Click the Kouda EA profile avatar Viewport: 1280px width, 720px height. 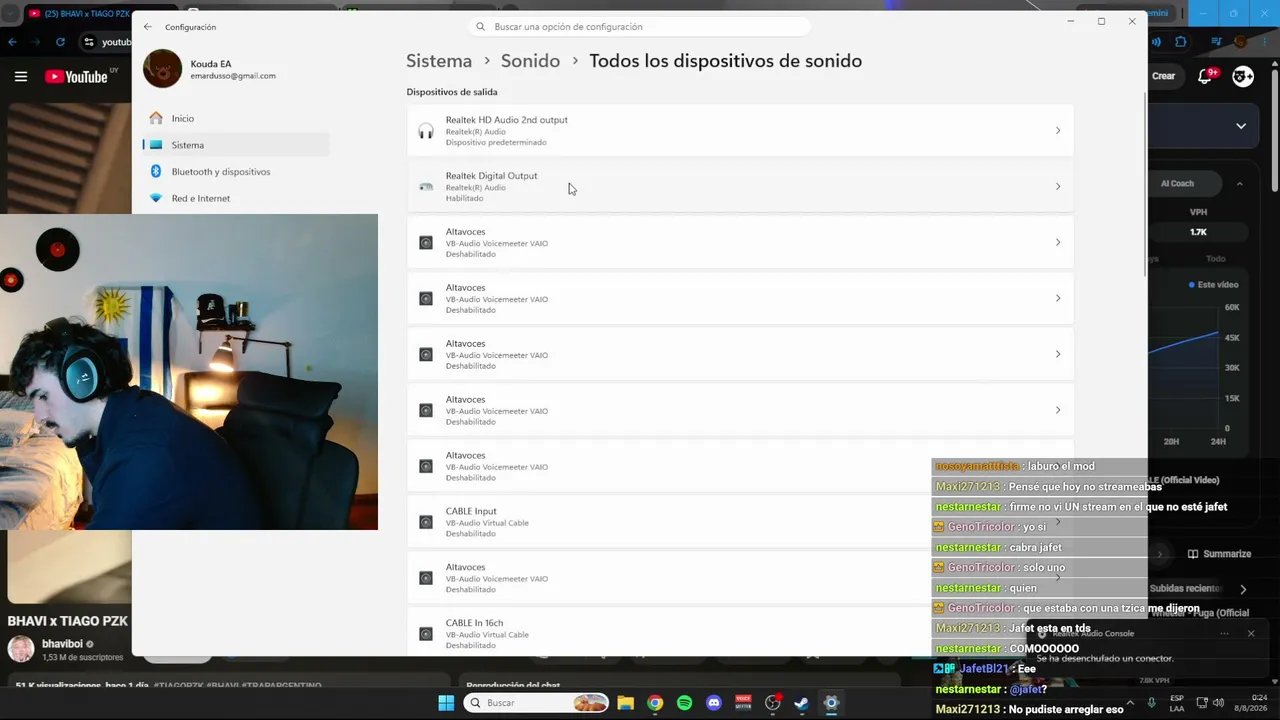click(163, 69)
